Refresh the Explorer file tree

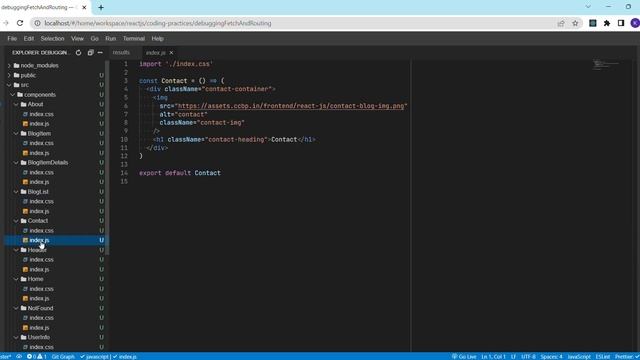78,53
